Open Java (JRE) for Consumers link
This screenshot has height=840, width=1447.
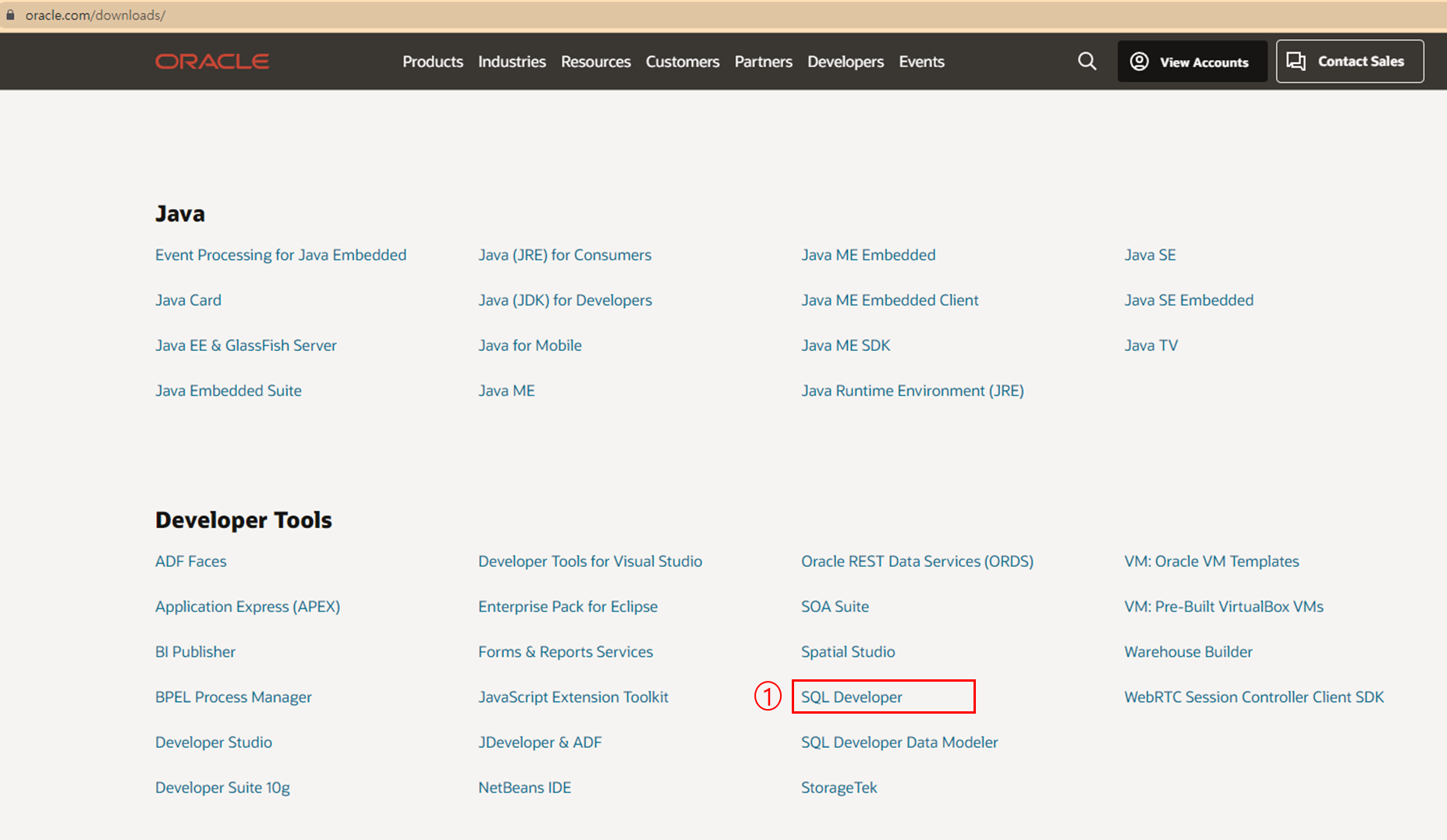pos(565,255)
